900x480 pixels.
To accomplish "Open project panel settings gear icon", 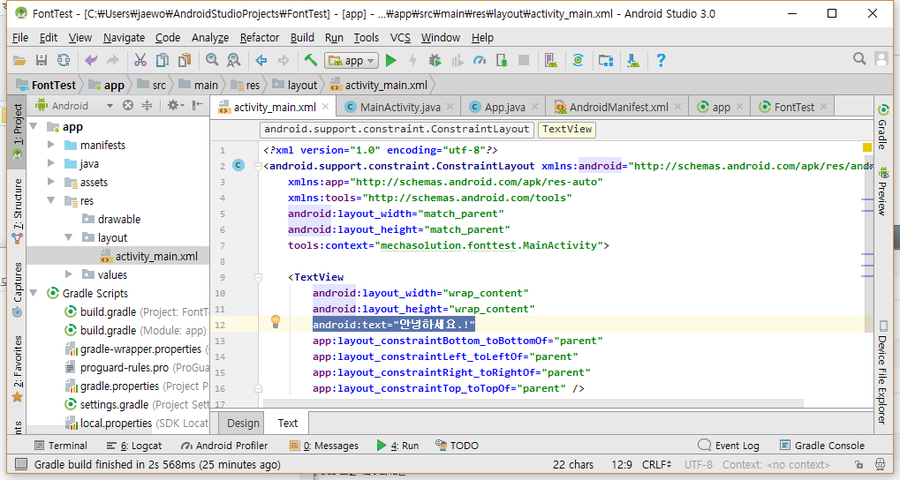I will (173, 105).
